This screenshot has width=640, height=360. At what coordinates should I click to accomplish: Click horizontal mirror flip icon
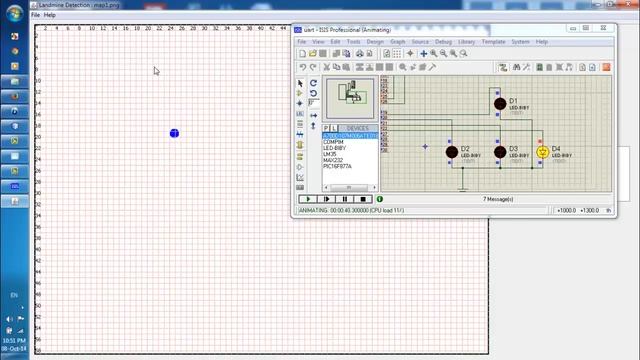tap(313, 116)
